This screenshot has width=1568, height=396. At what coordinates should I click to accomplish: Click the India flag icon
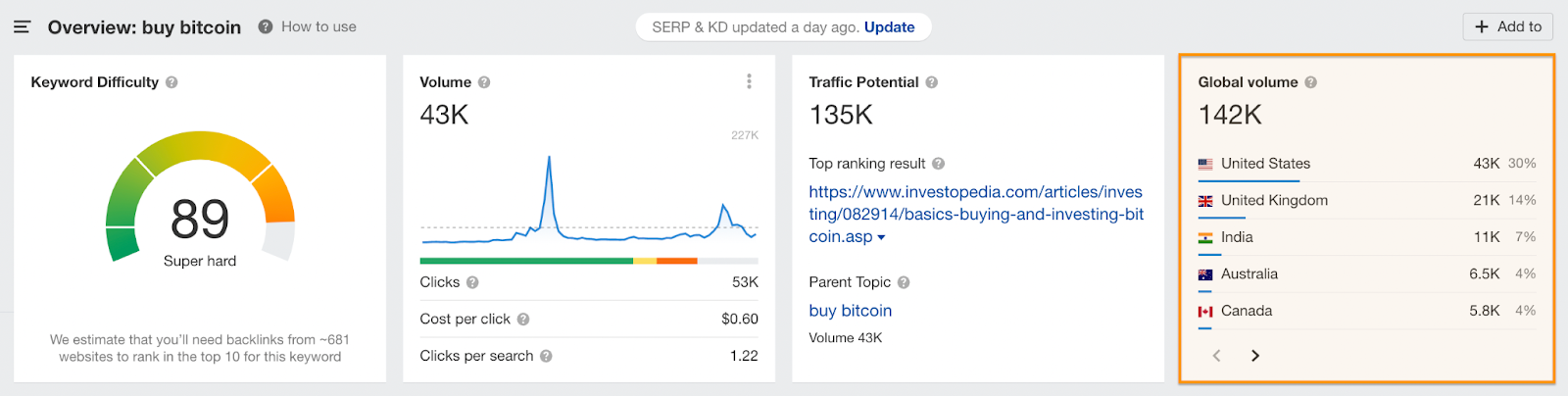coord(1205,237)
